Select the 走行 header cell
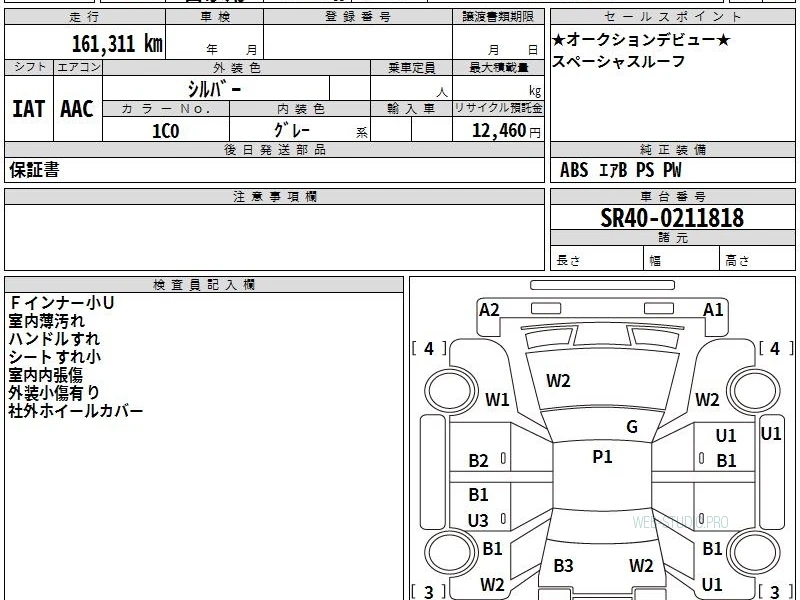 tap(85, 17)
